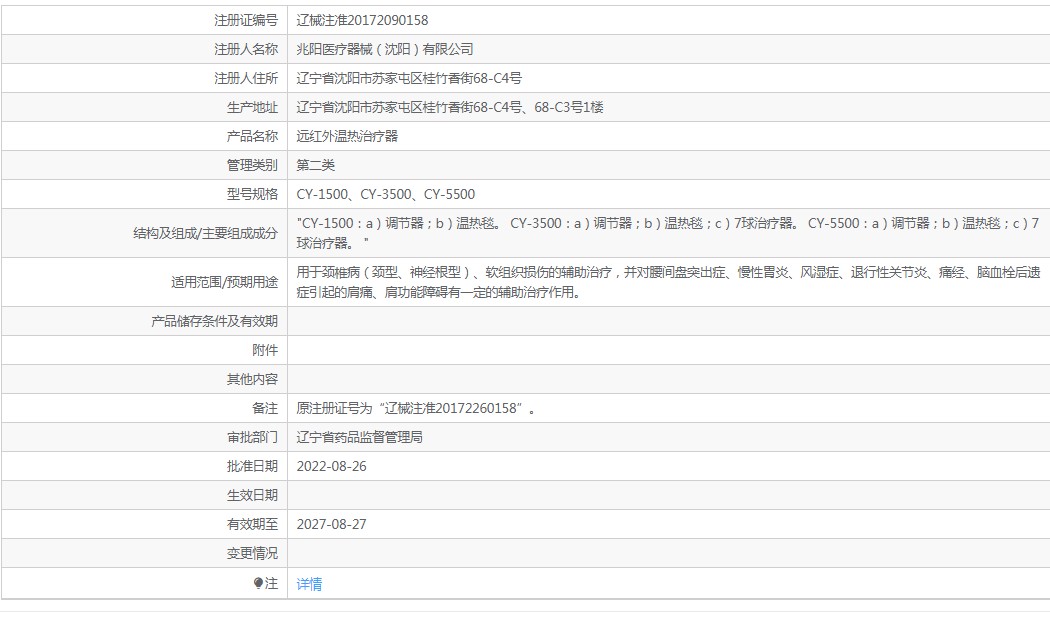Click the 审批部门 label
Viewport: 1050px width, 639px height.
point(252,437)
